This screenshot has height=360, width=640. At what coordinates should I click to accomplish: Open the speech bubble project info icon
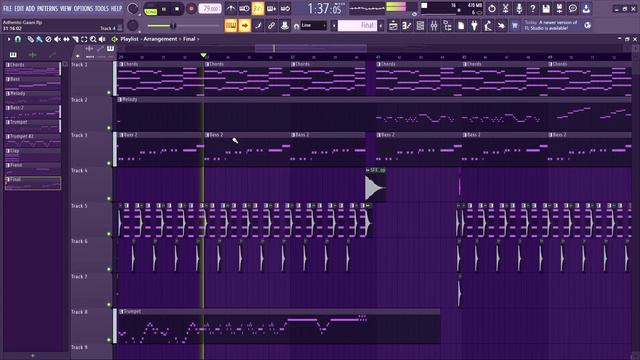(573, 9)
